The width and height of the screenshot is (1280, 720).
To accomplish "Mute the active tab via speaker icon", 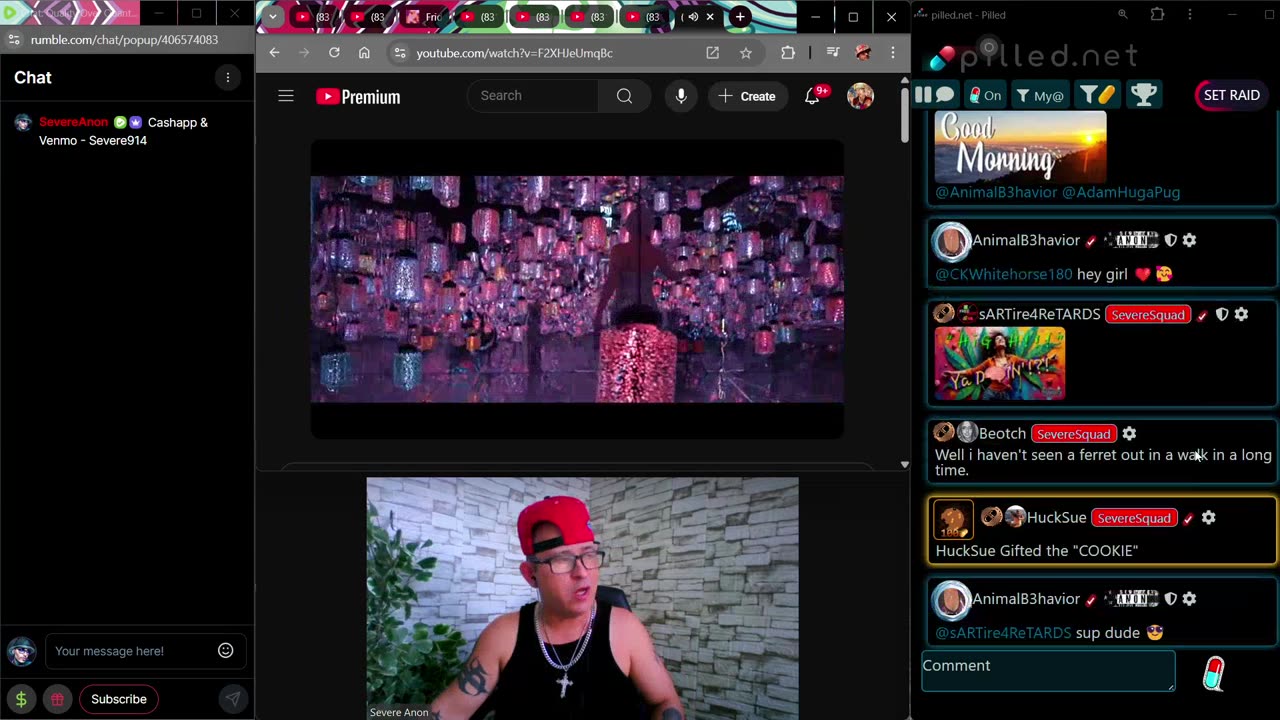I will 692,17.
